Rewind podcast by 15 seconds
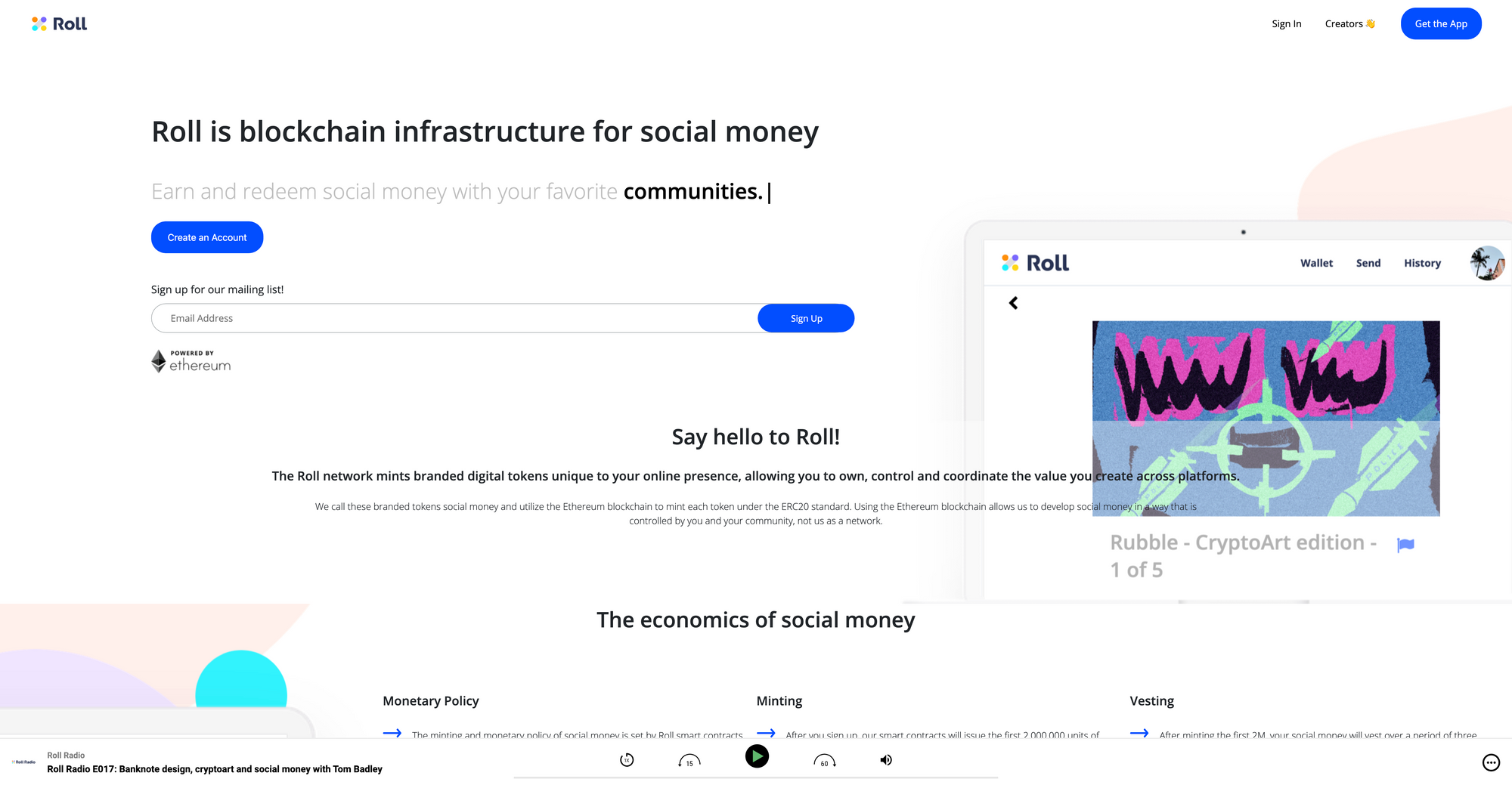This screenshot has height=785, width=1512. pos(689,761)
